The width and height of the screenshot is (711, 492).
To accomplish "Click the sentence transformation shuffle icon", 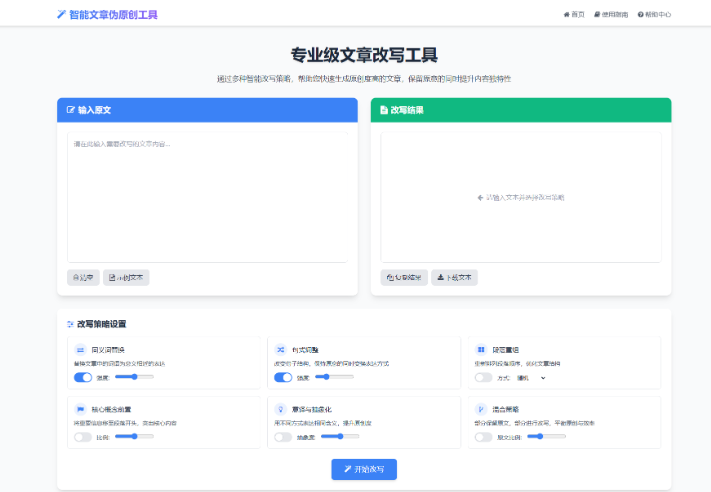I will 280,351.
